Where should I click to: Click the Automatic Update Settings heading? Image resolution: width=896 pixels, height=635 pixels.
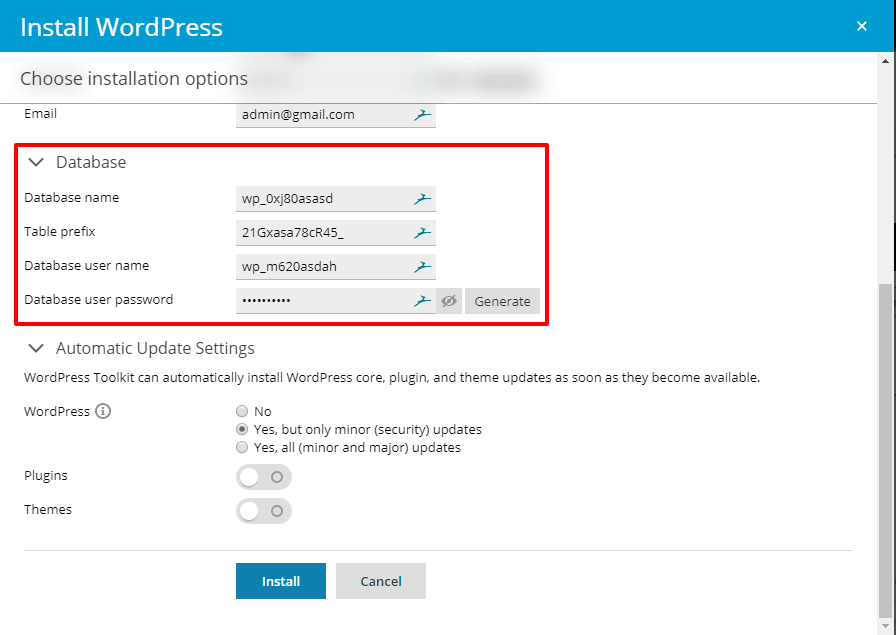point(155,348)
